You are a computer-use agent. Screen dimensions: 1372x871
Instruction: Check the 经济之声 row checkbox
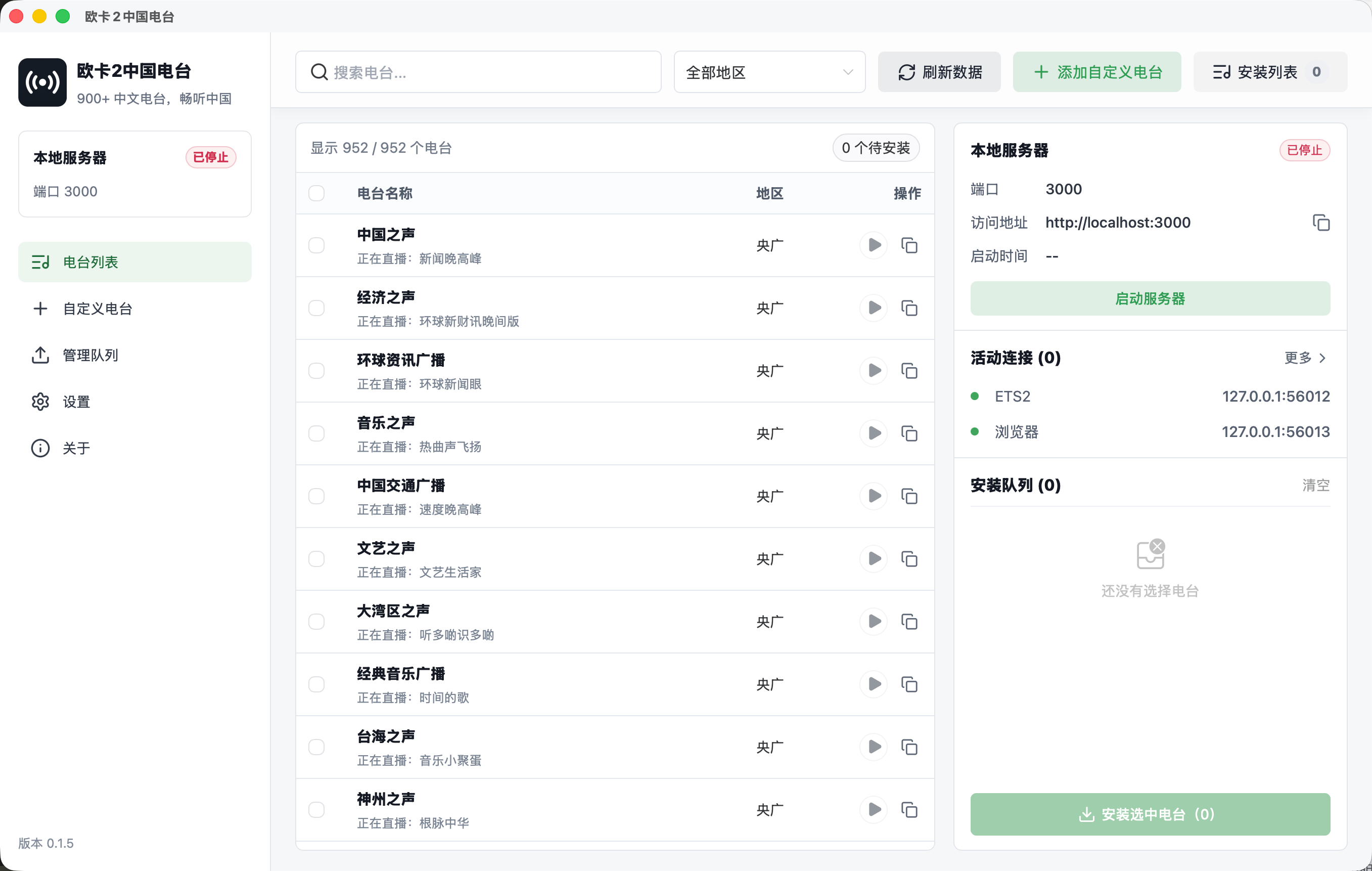point(316,308)
